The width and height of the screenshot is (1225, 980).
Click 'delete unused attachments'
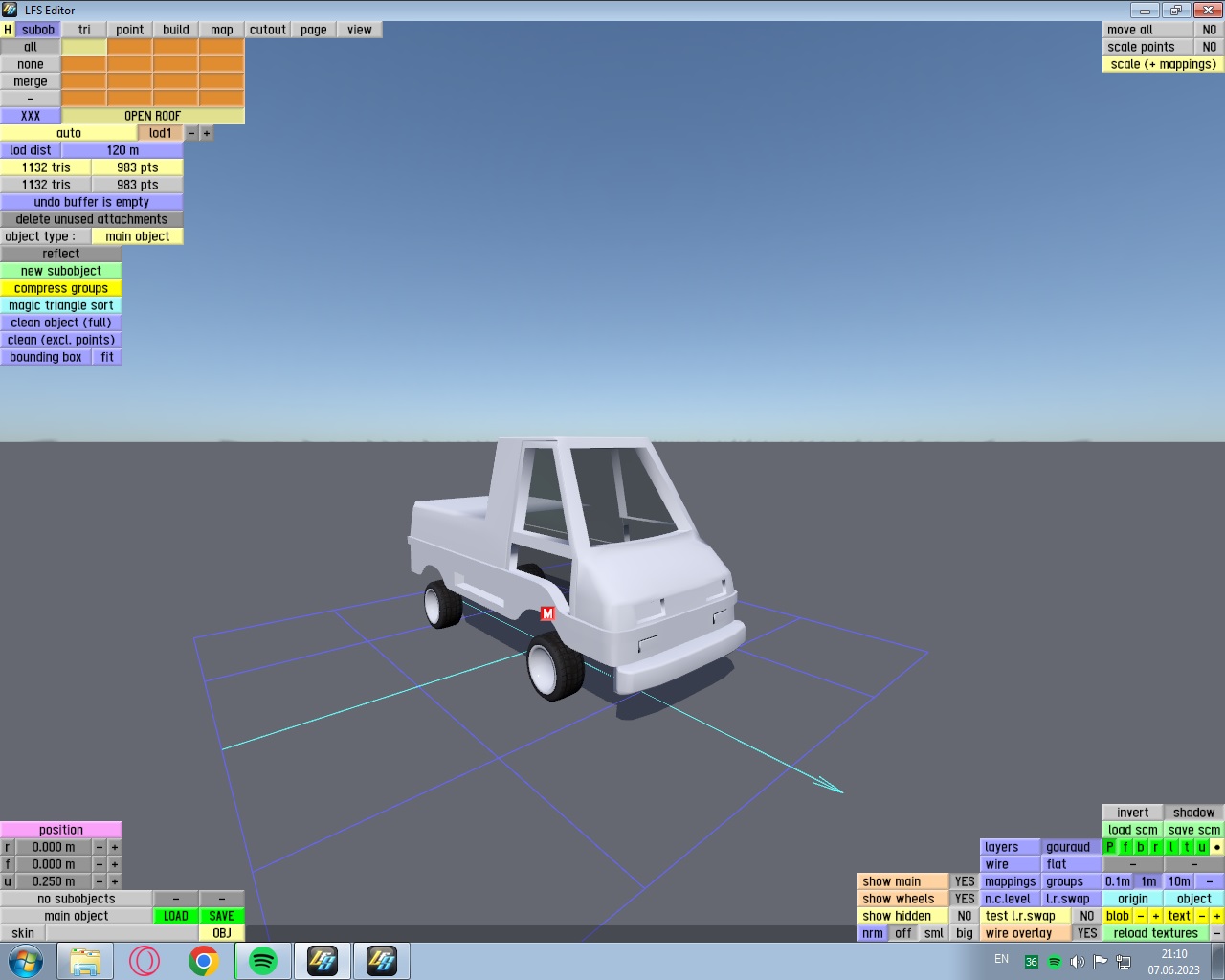(92, 219)
